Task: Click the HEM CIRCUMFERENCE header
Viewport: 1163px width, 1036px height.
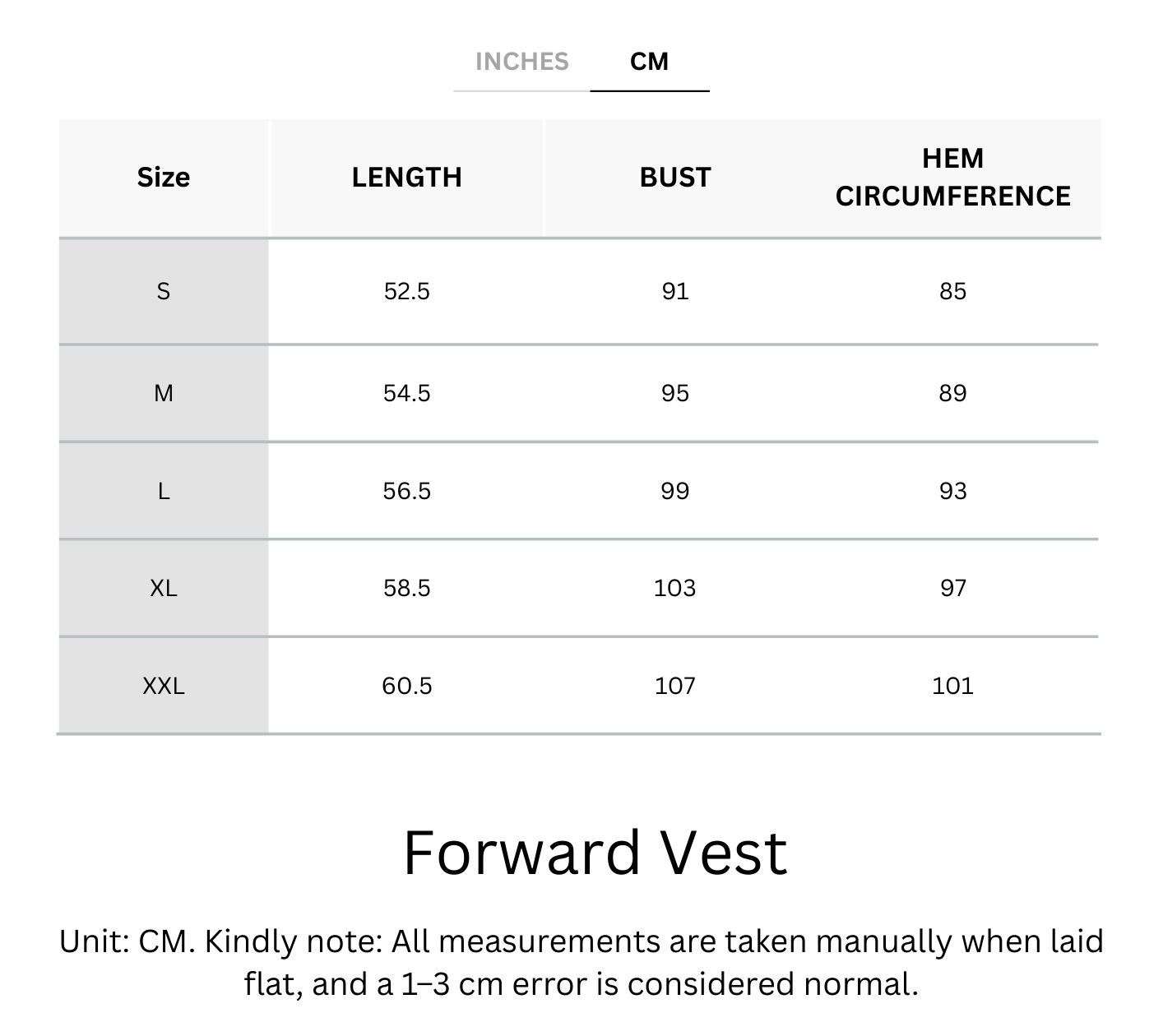Action: (x=952, y=178)
